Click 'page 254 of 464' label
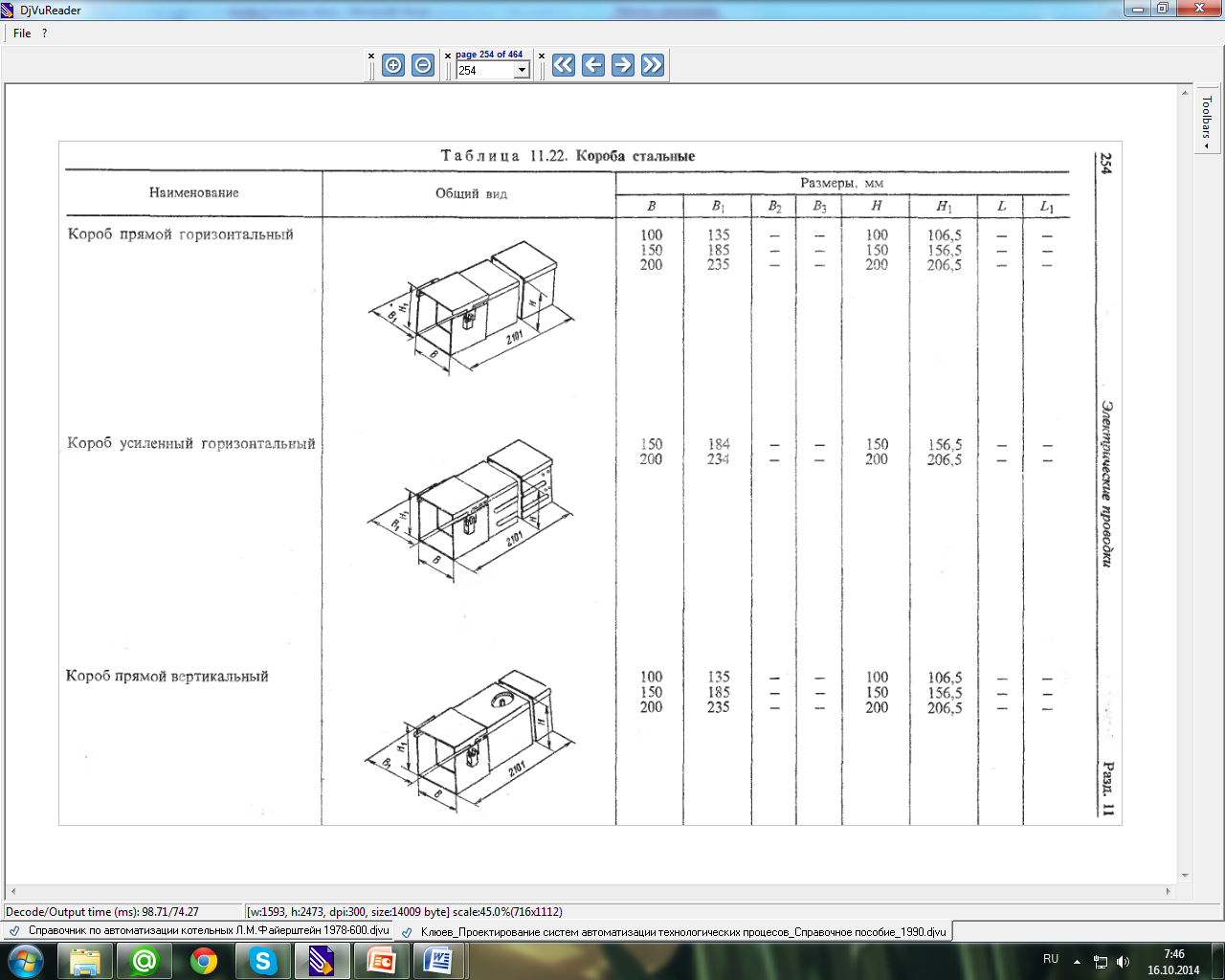Viewport: 1225px width, 980px height. pyautogui.click(x=489, y=55)
